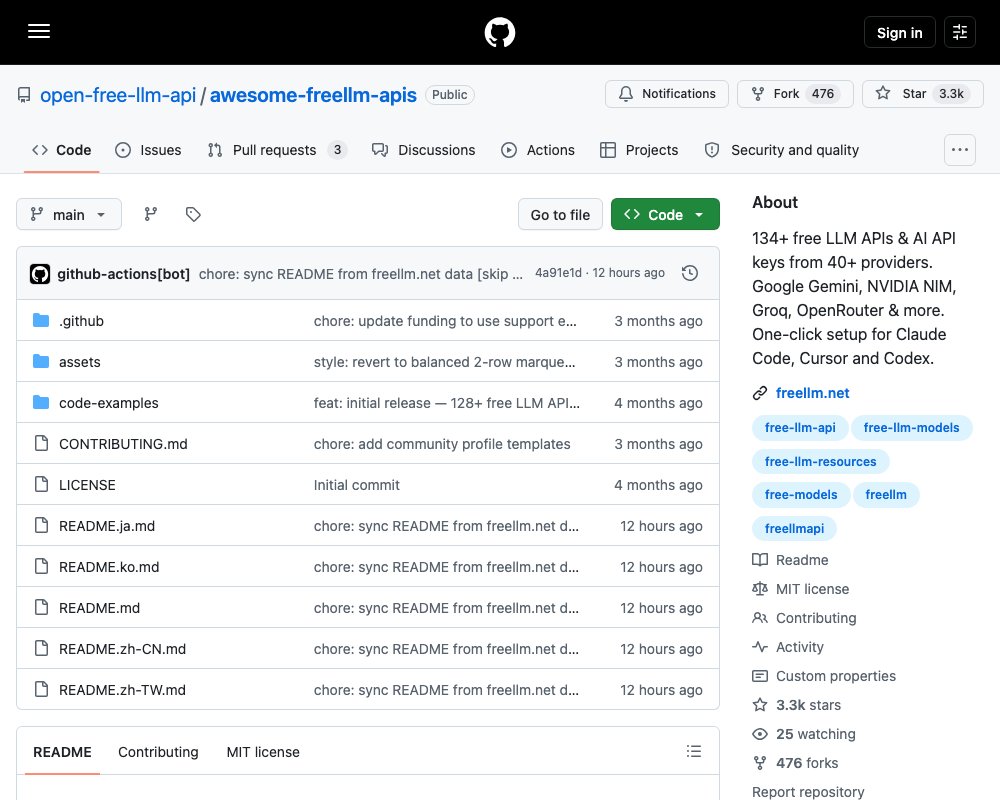Image resolution: width=1000 pixels, height=800 pixels.
Task: Open commit 'chore: add community profile templates'
Action: tap(442, 444)
